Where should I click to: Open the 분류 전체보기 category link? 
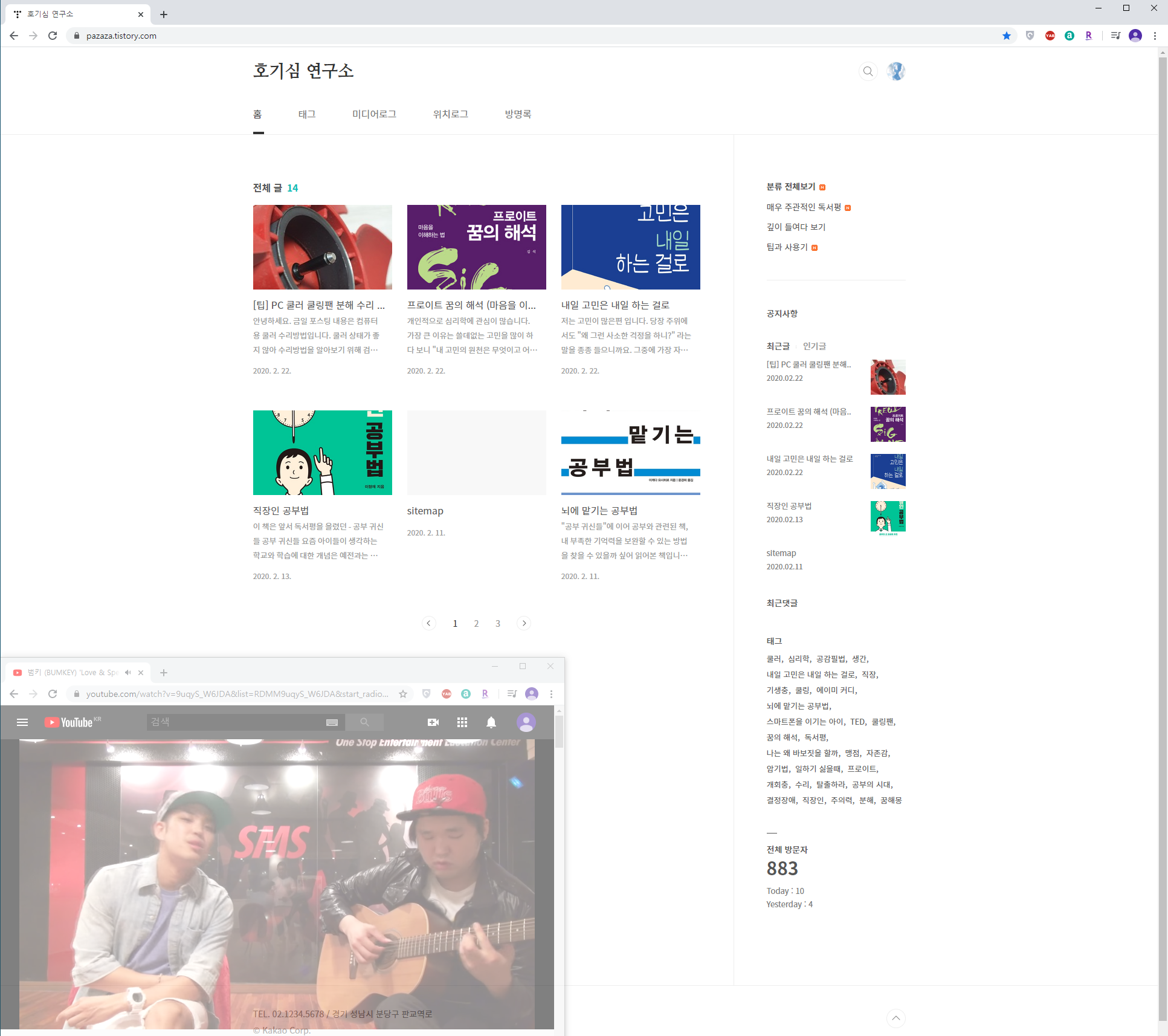(x=791, y=187)
